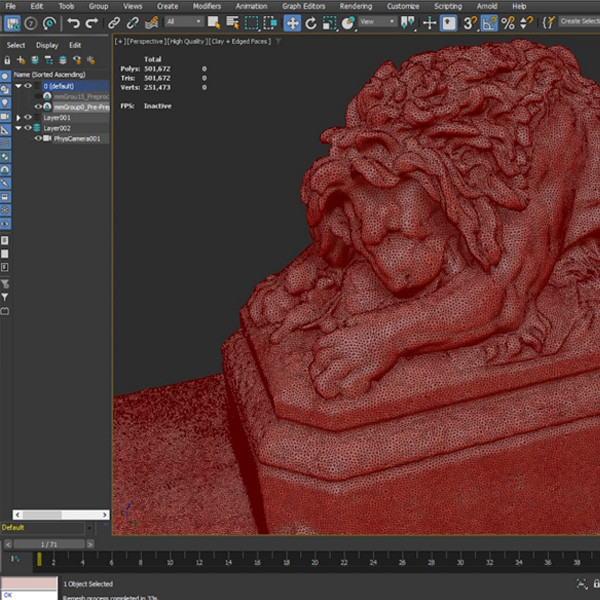Click the Use Pivot Point Center icon

click(408, 23)
